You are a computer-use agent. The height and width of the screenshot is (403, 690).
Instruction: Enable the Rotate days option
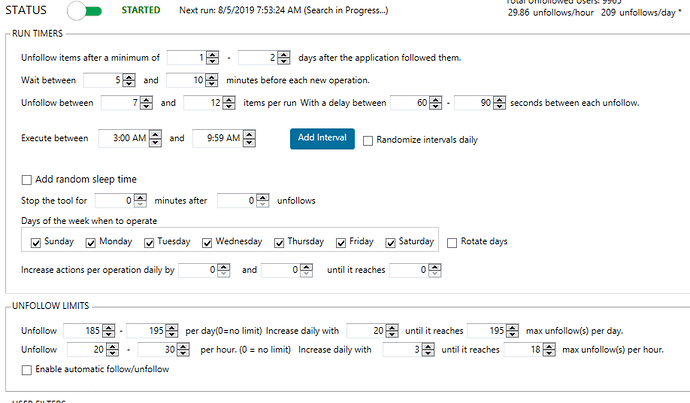click(453, 242)
